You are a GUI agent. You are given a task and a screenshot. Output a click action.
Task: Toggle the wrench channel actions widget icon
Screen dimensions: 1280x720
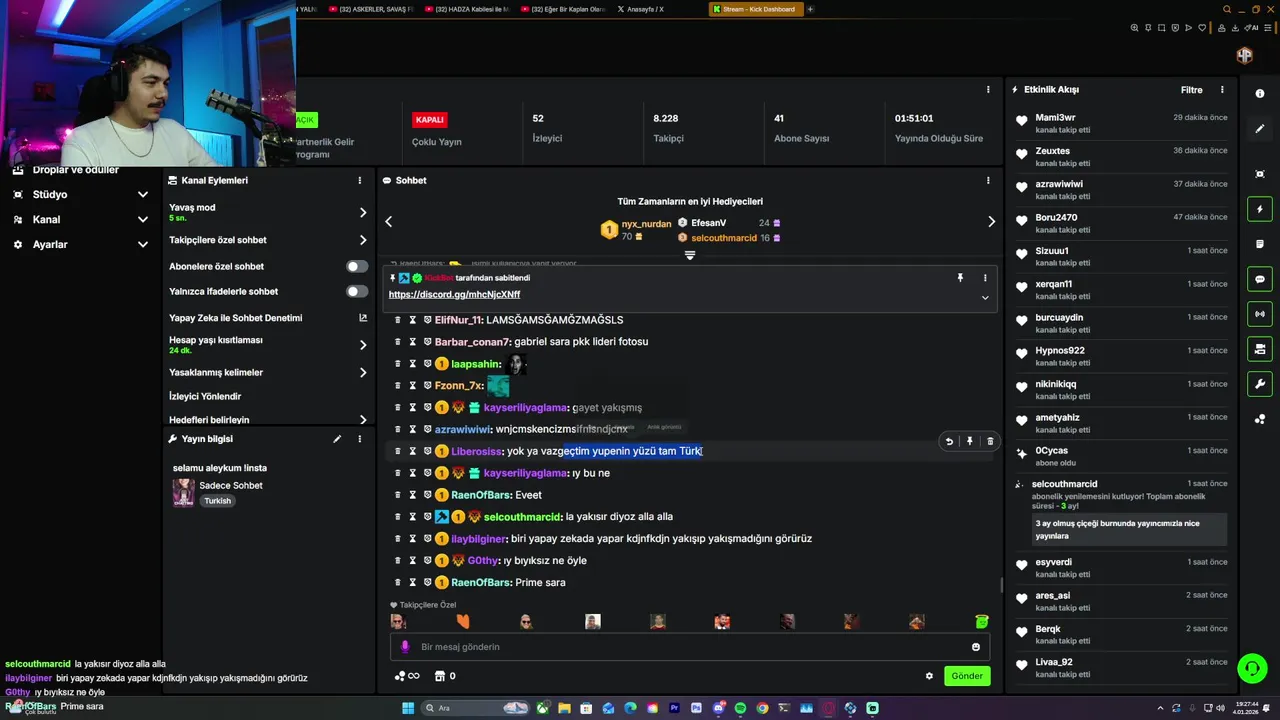[1260, 384]
